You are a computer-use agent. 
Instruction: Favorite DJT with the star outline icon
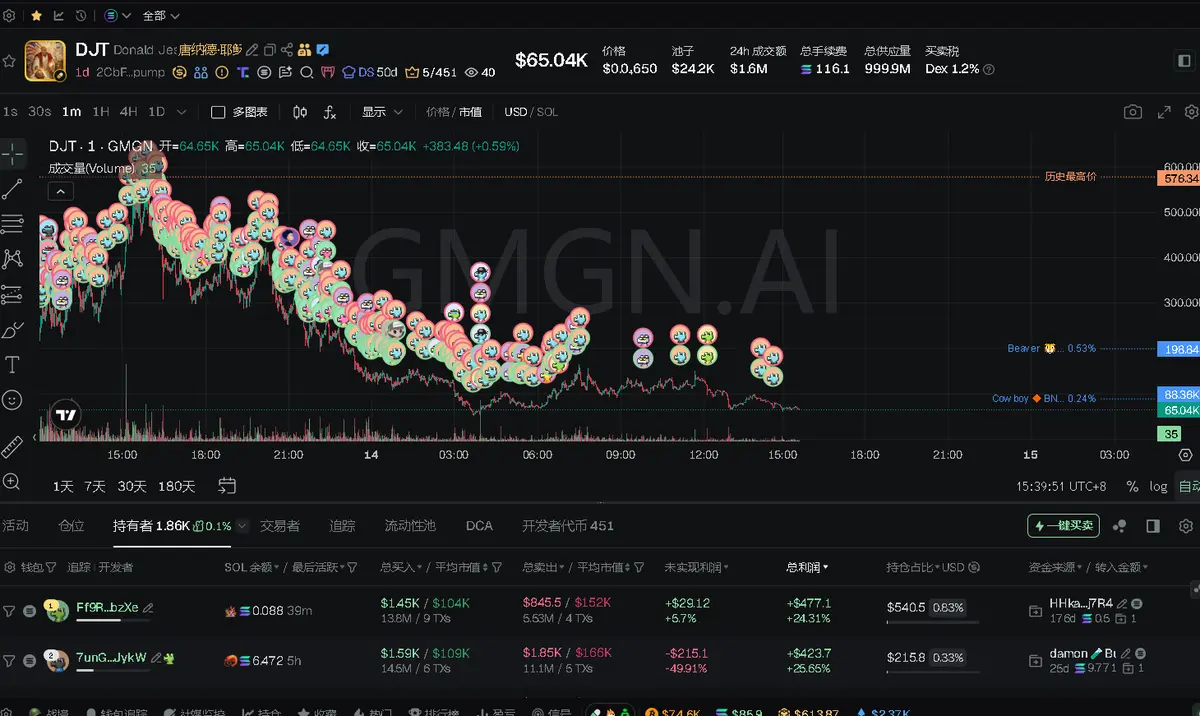click(9, 61)
